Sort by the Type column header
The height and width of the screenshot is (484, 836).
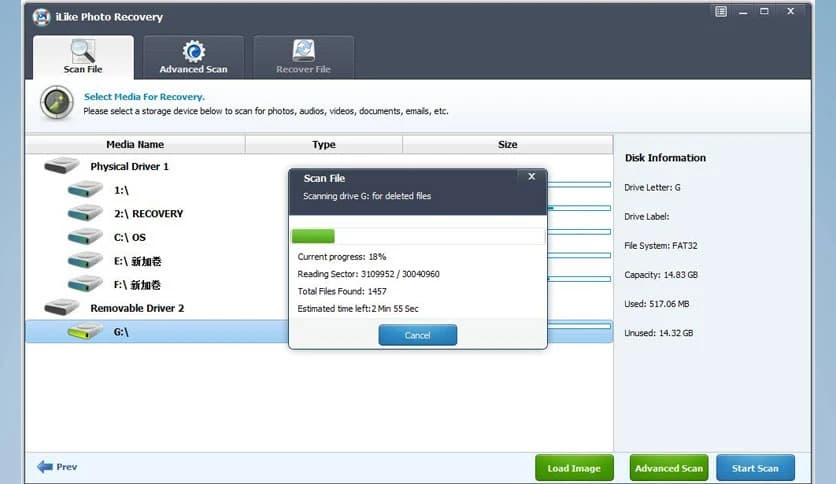coord(324,144)
